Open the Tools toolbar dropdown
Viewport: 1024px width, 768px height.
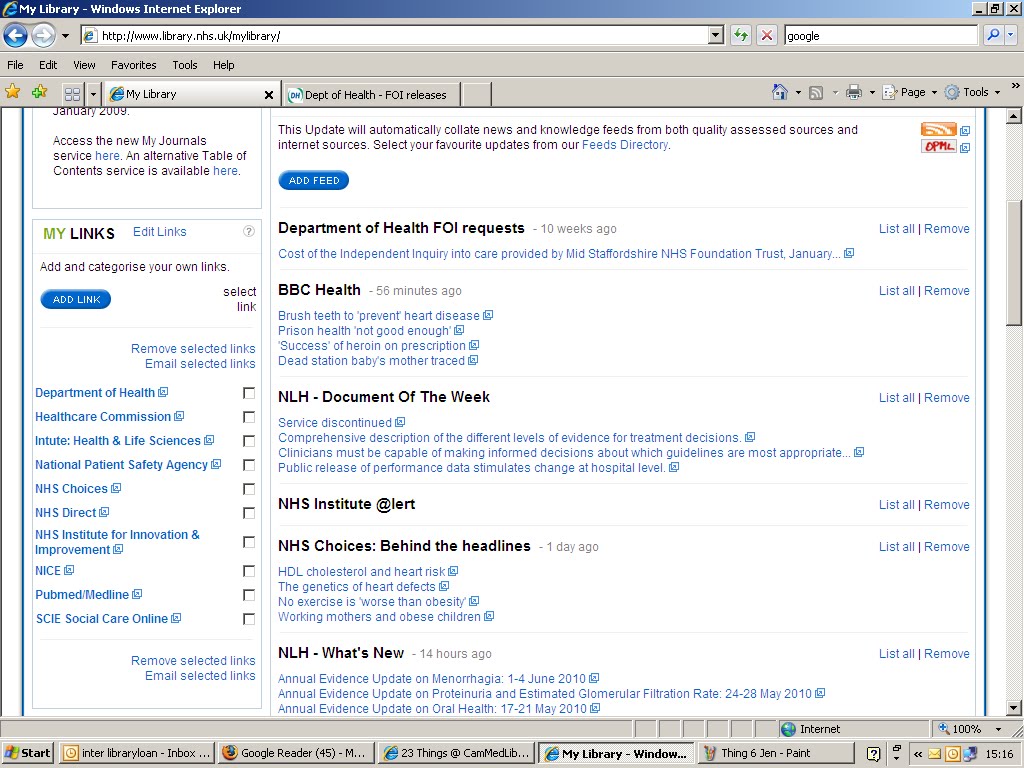click(974, 92)
